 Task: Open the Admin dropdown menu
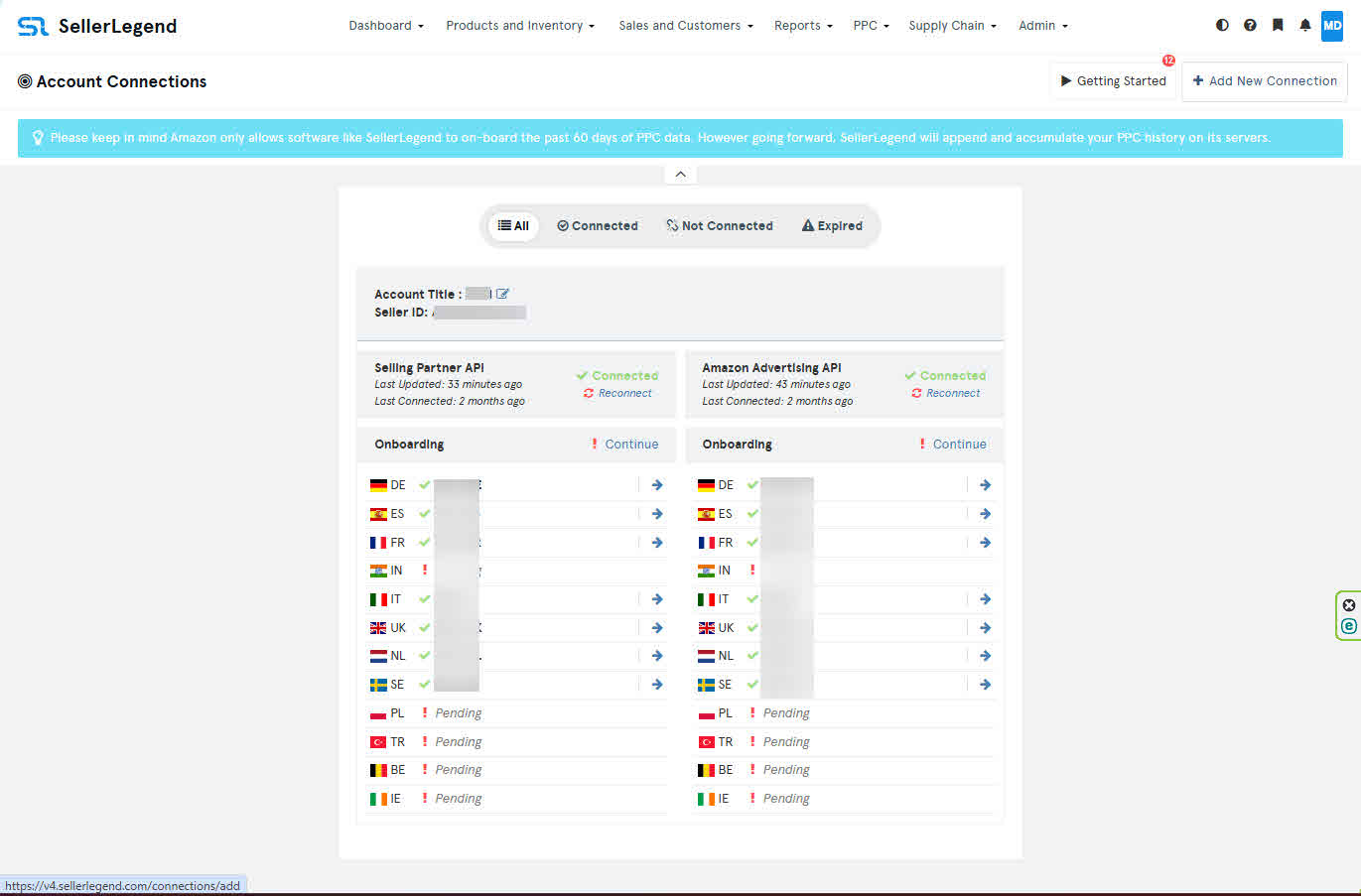tap(1043, 26)
